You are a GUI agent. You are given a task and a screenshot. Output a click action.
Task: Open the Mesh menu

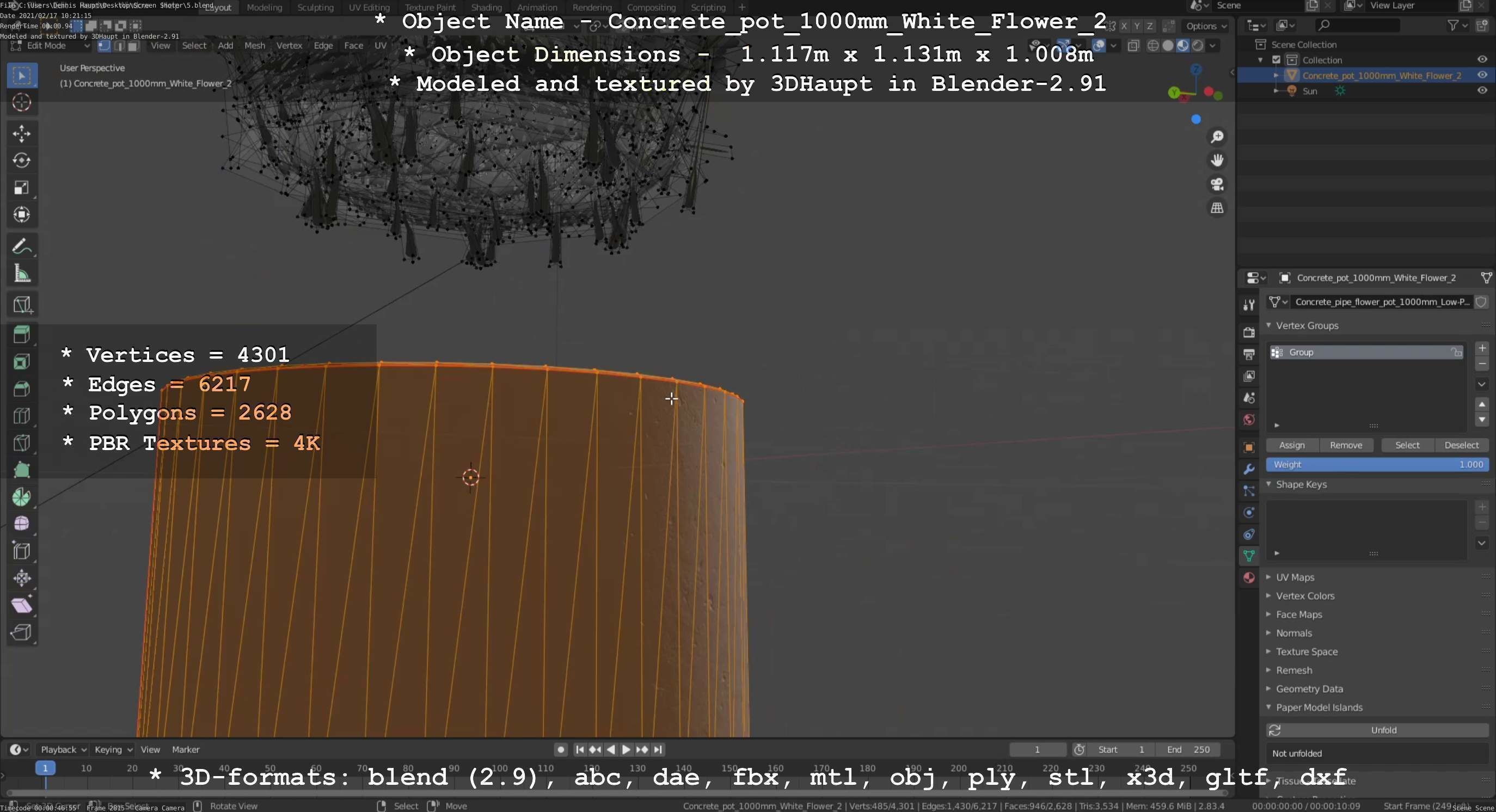[x=254, y=45]
